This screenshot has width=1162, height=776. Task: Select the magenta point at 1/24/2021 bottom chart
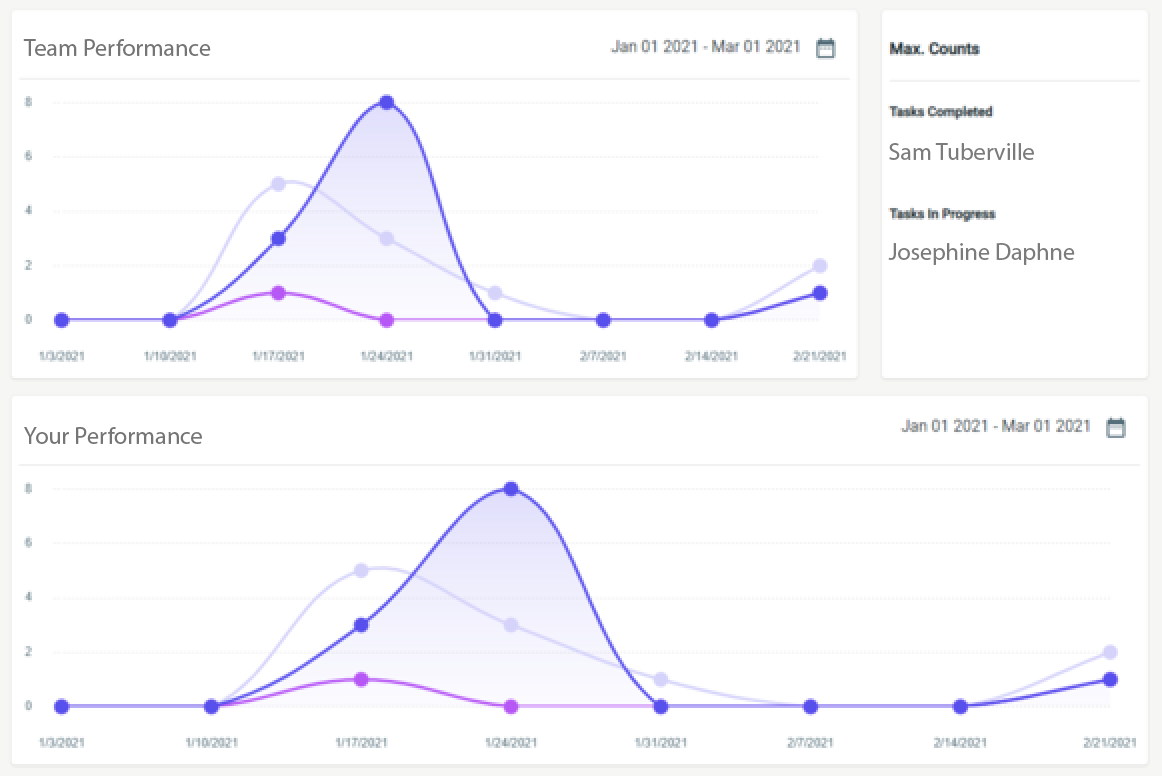[x=511, y=707]
